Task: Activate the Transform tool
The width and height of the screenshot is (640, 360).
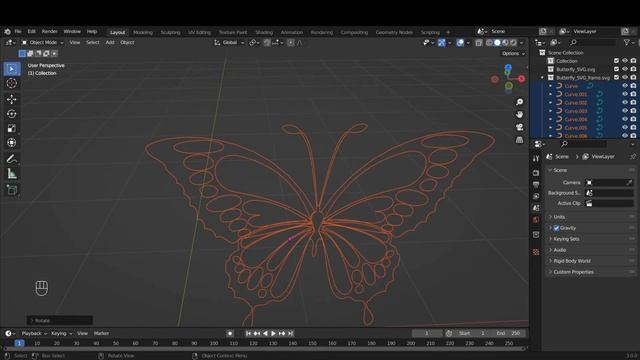Action: coord(11,142)
